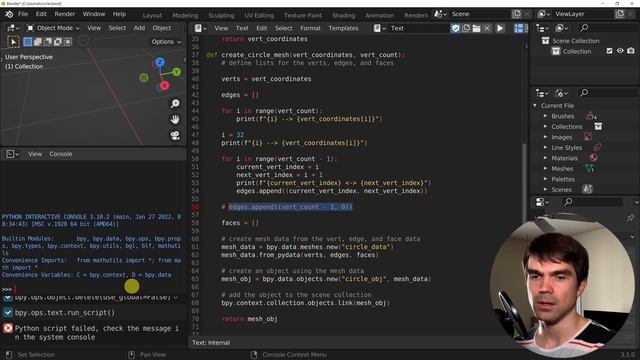Click the Scene name field
Viewport: 640px width, 360px height.
coord(480,14)
